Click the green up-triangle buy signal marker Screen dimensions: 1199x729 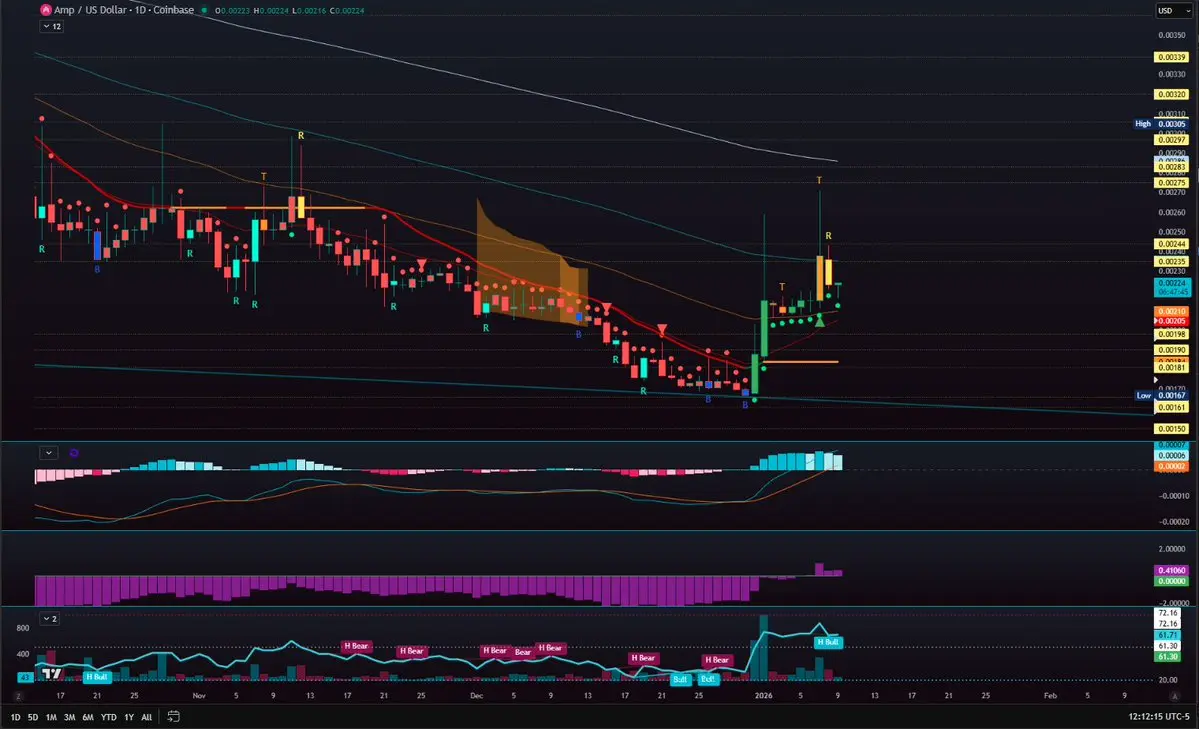820,321
